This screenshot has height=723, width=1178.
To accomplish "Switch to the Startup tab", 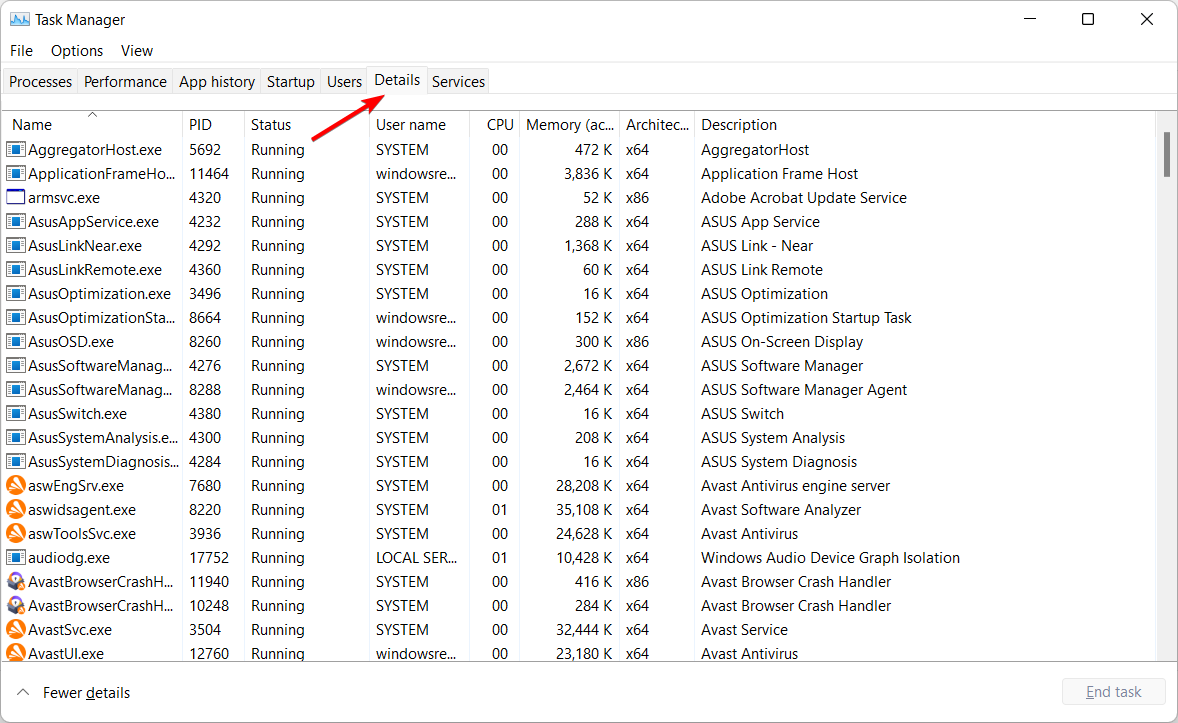I will (291, 81).
